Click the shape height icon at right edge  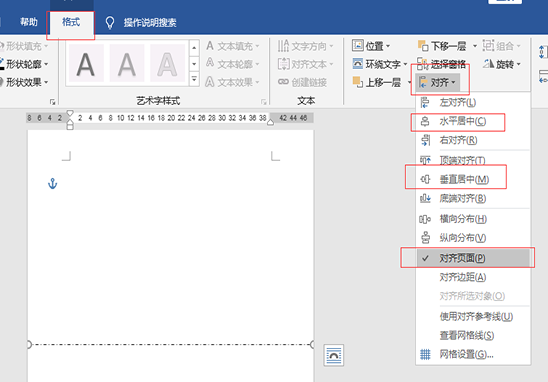point(543,52)
